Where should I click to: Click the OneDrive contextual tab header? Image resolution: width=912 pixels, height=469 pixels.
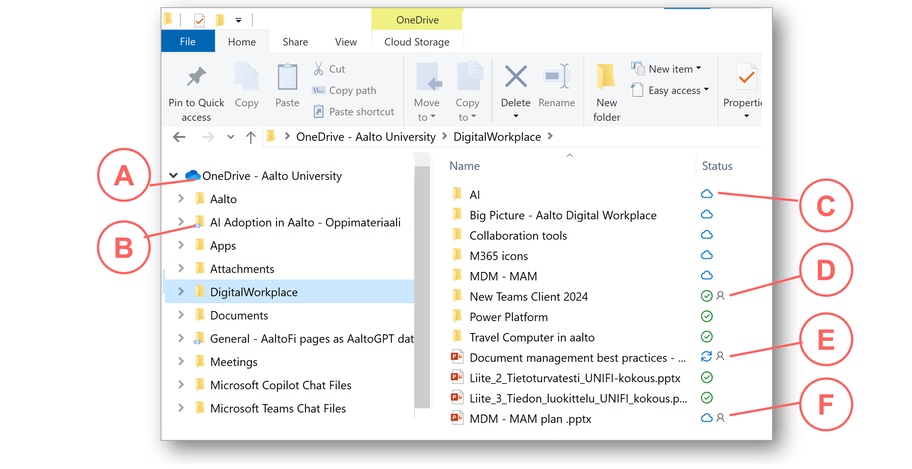pyautogui.click(x=417, y=20)
